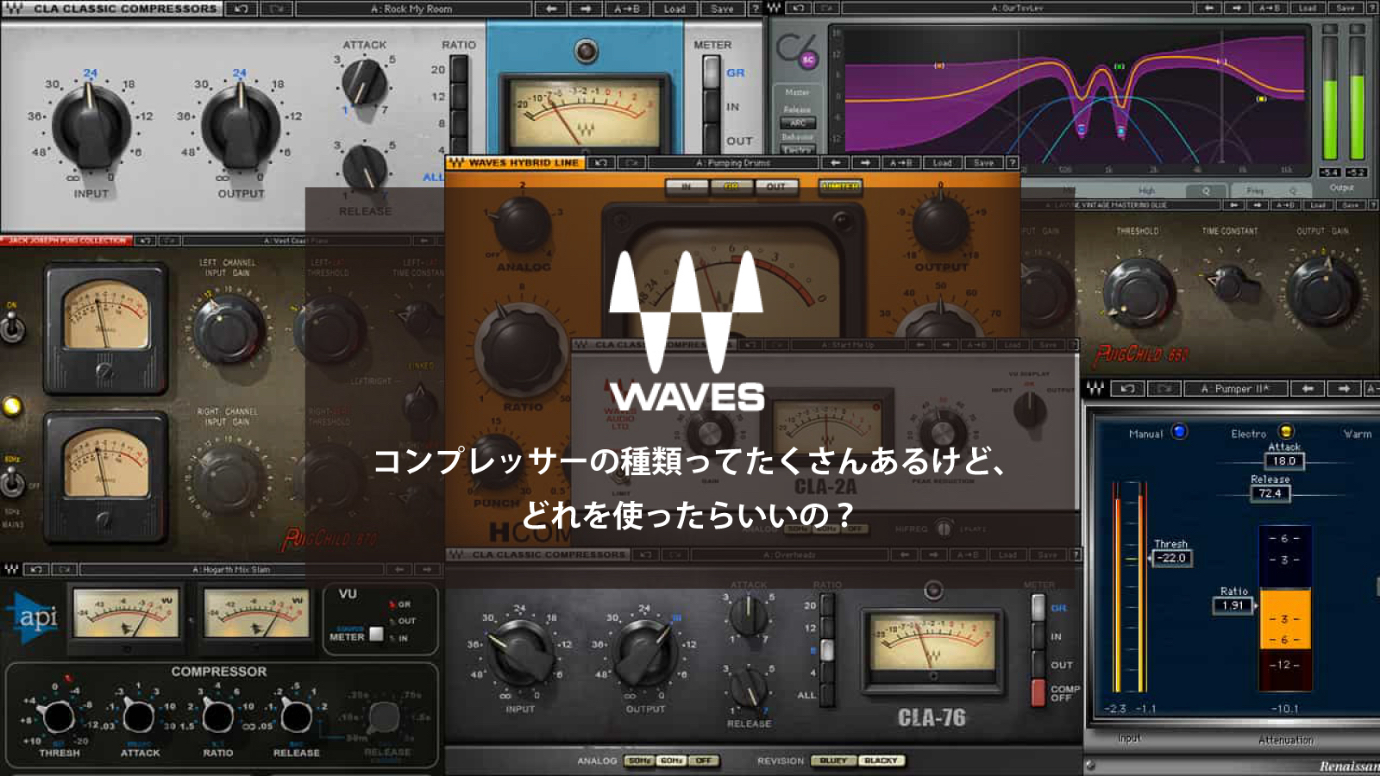Choose BLACKY revision on the black CLA-76
The image size is (1380, 776).
[x=880, y=761]
